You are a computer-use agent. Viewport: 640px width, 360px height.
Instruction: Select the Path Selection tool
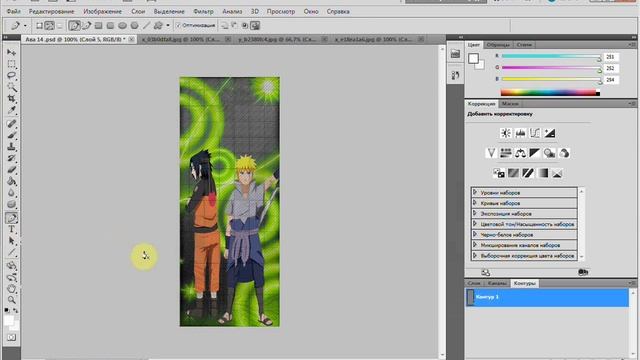point(11,241)
